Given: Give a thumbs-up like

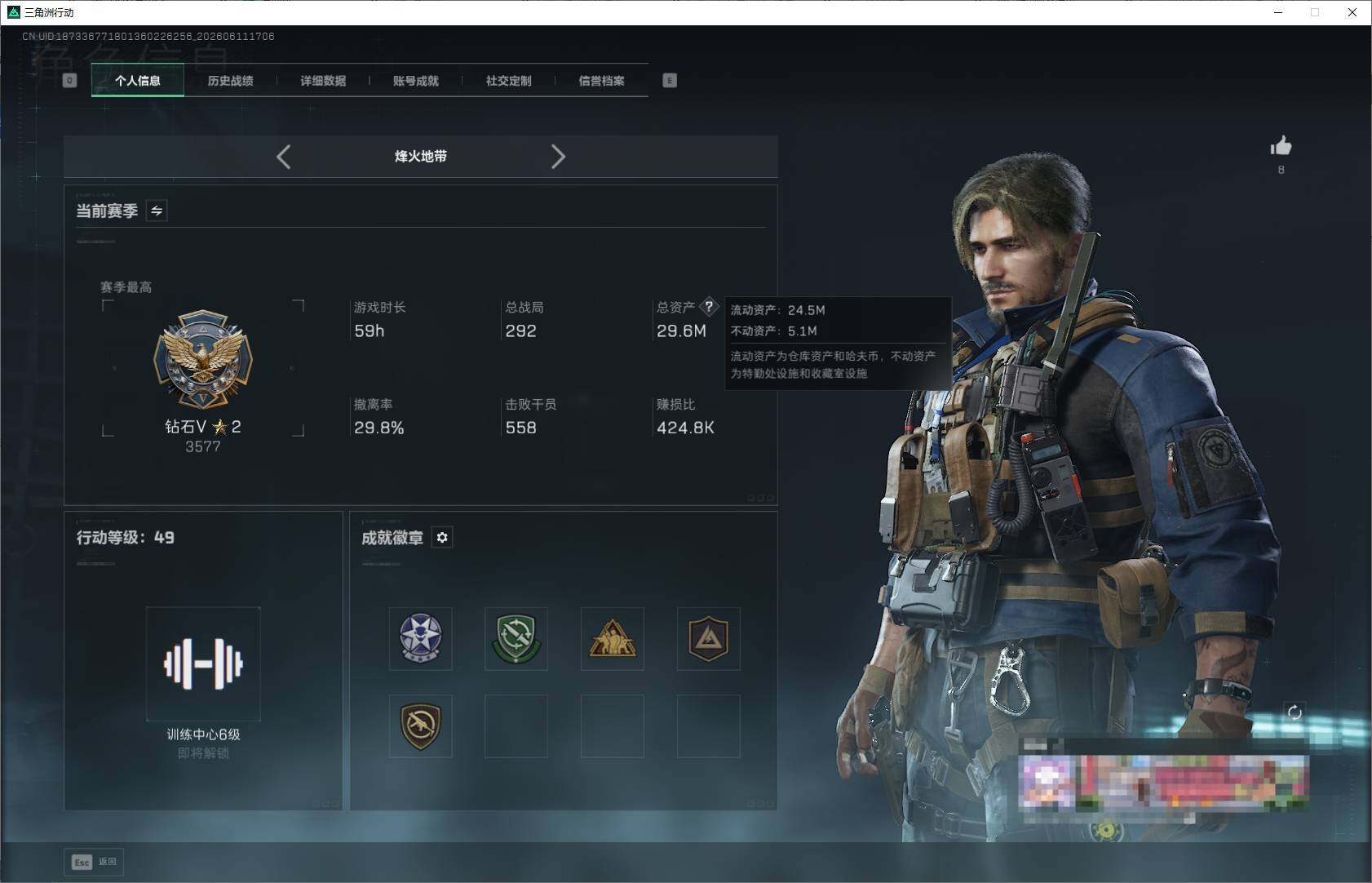Looking at the screenshot, I should [x=1281, y=146].
